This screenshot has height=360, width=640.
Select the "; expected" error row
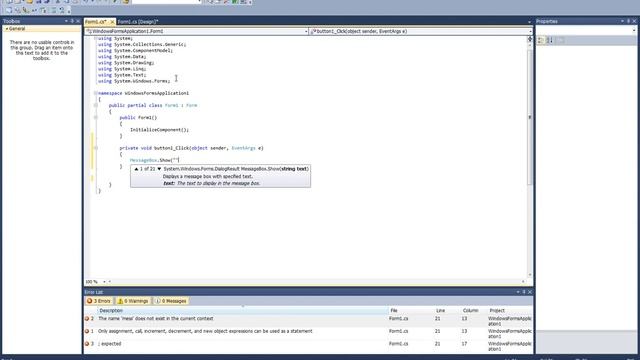tap(308, 346)
